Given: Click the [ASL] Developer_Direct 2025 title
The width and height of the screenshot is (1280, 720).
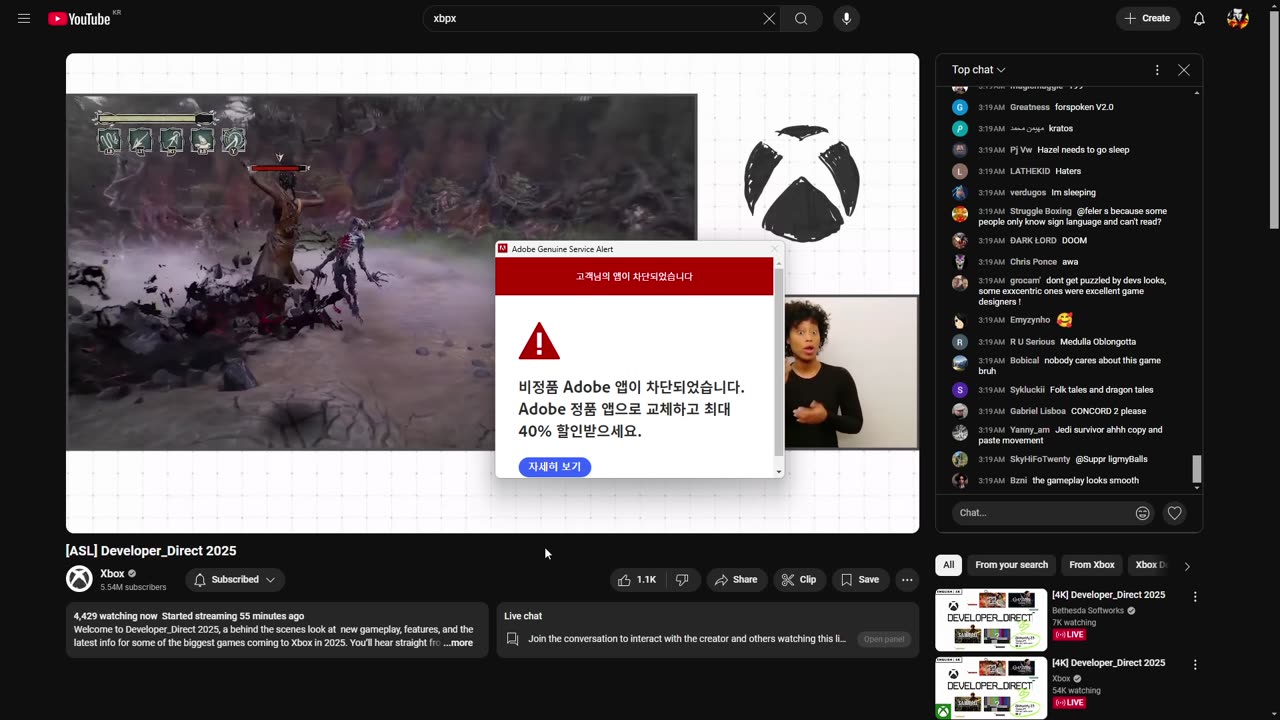Looking at the screenshot, I should point(151,551).
